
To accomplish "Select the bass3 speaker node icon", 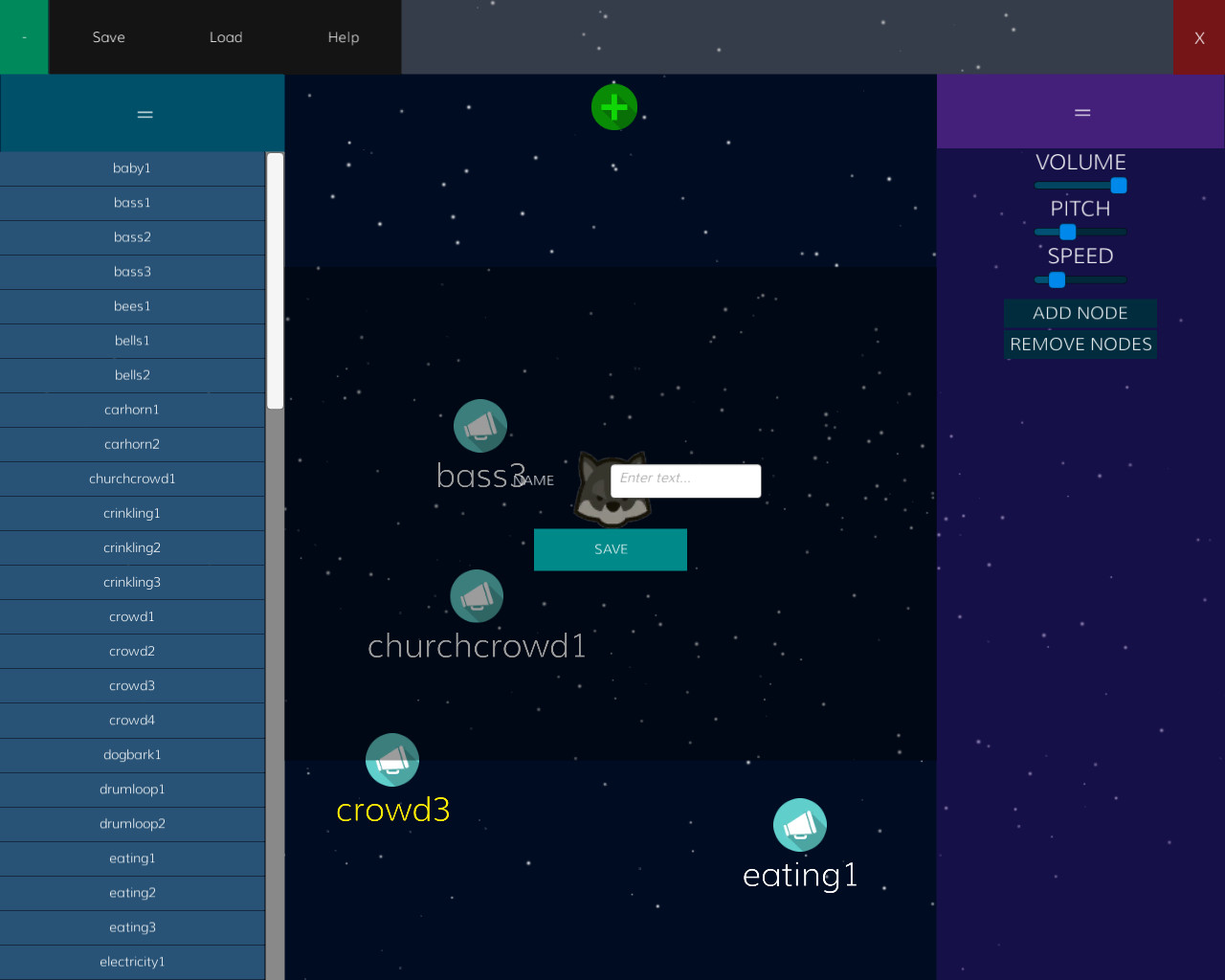I will (x=479, y=425).
